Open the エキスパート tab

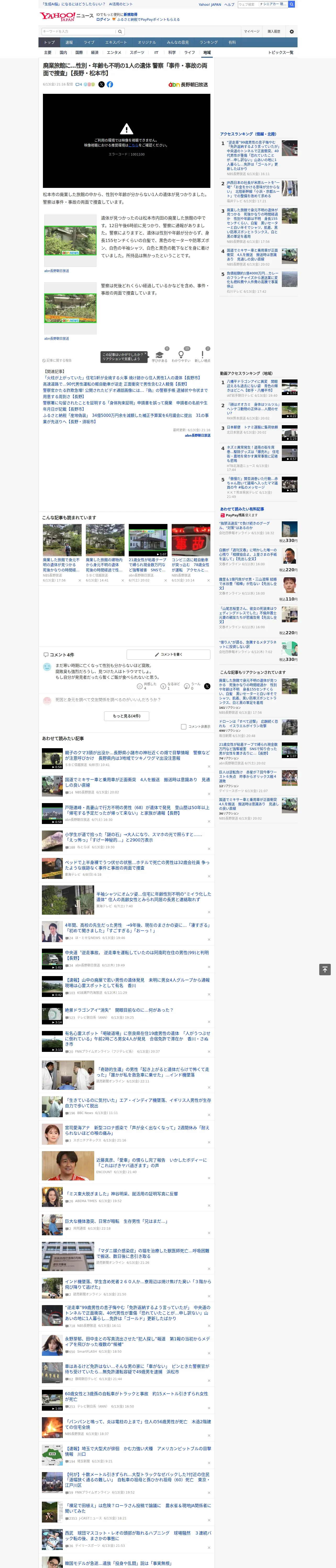pyautogui.click(x=116, y=43)
